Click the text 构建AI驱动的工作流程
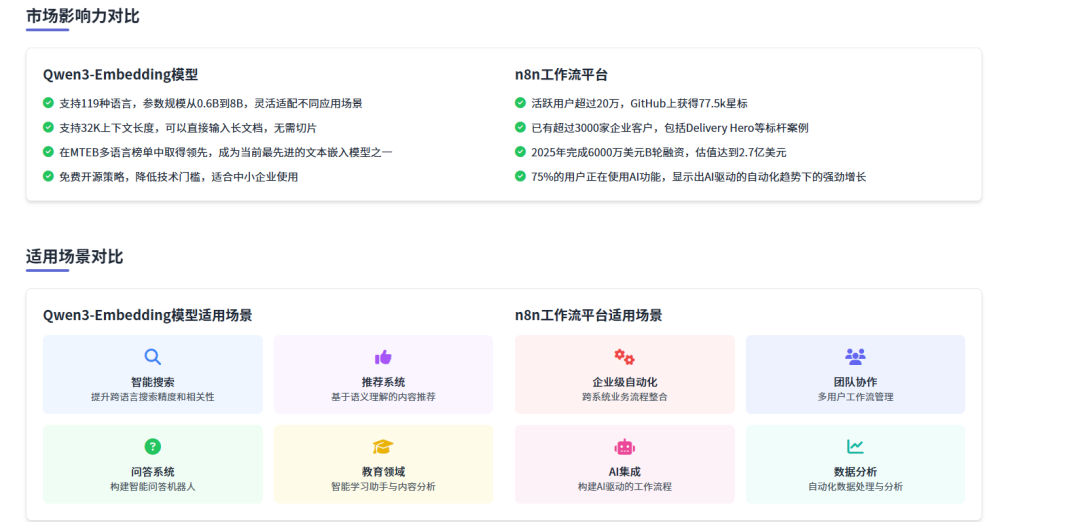 pyautogui.click(x=625, y=487)
